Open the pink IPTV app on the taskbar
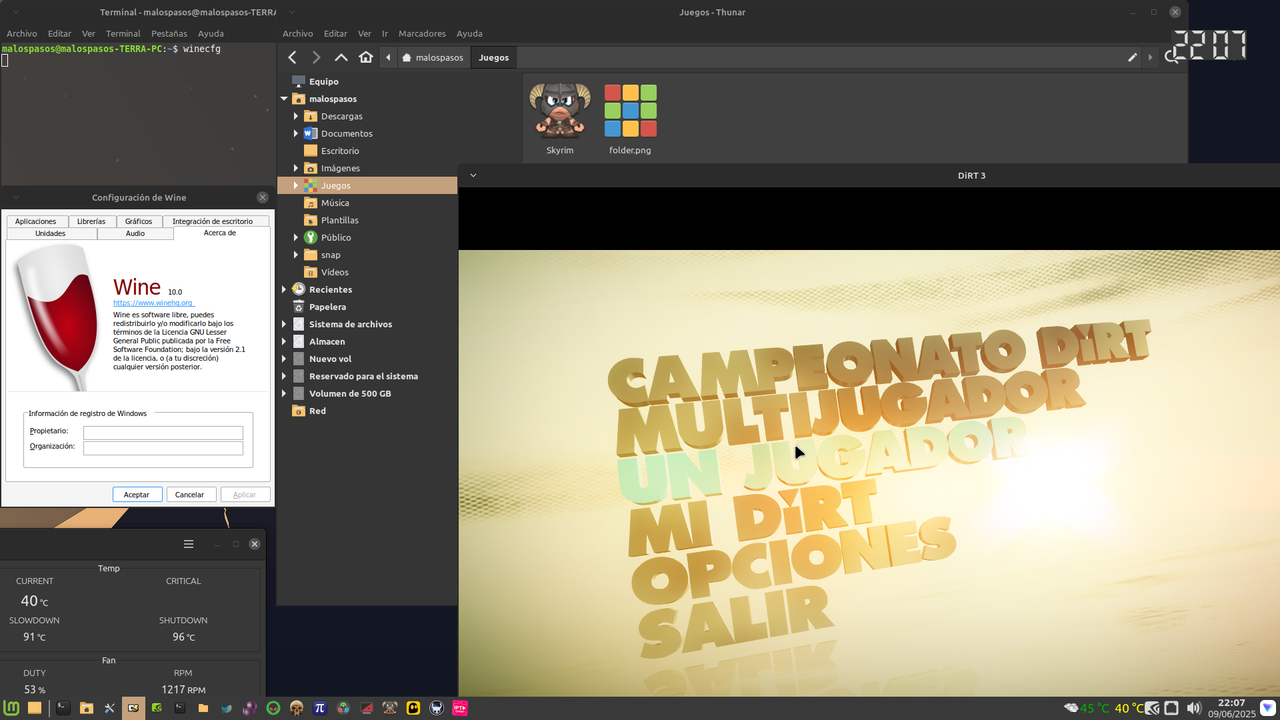1280x720 pixels. 460,708
